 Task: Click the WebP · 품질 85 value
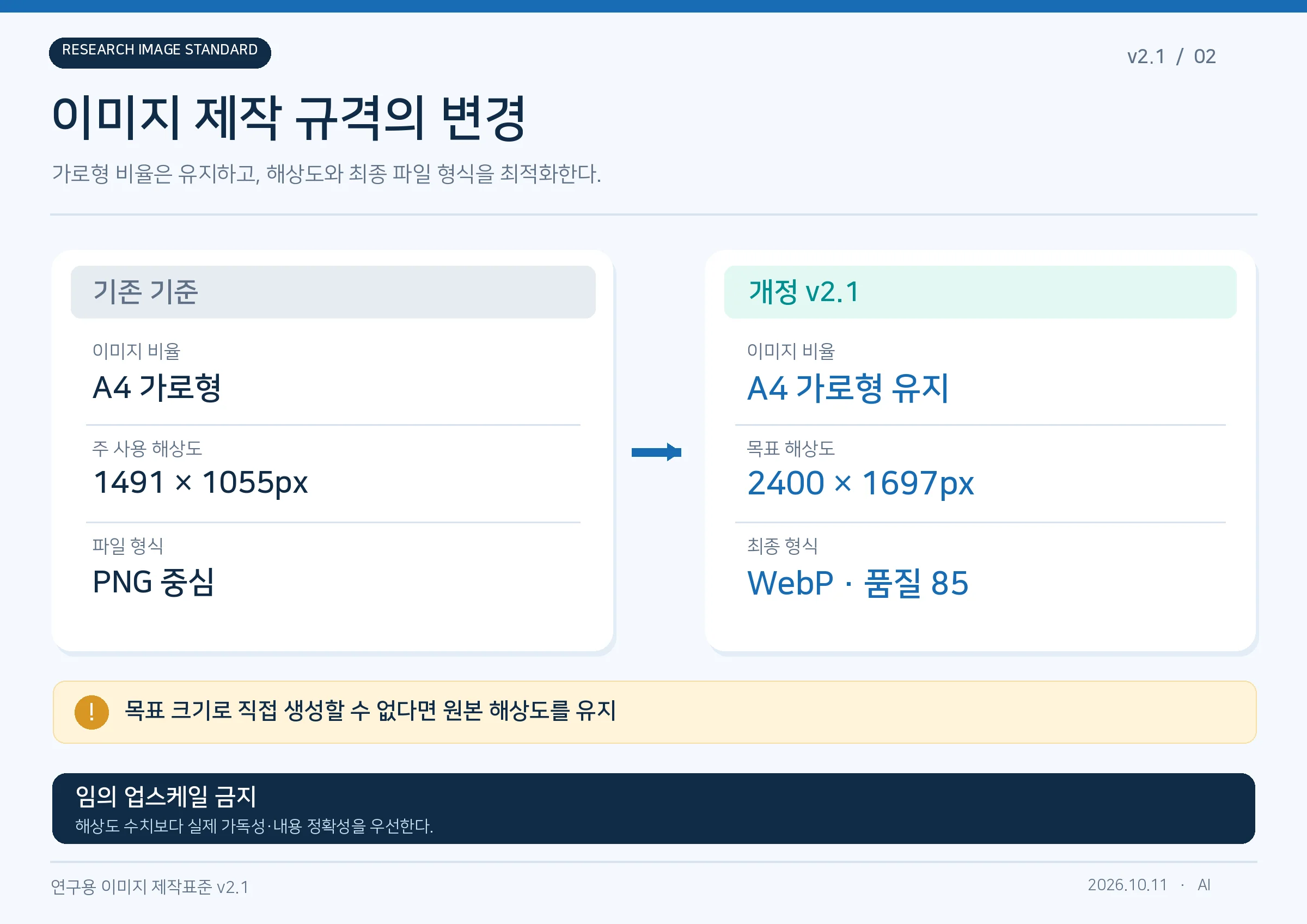857,583
